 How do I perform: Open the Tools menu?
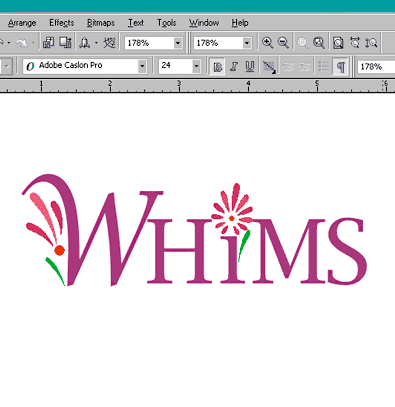pos(167,23)
